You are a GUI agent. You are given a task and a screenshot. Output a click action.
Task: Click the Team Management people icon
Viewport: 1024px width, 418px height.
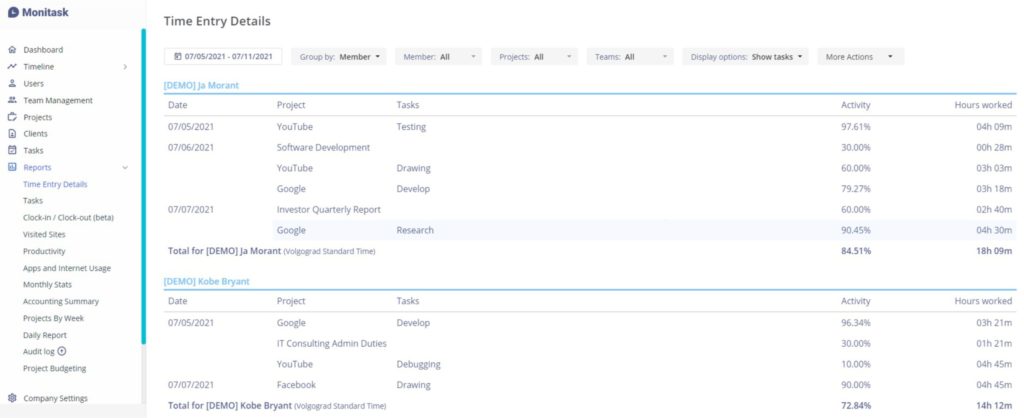pyautogui.click(x=12, y=101)
